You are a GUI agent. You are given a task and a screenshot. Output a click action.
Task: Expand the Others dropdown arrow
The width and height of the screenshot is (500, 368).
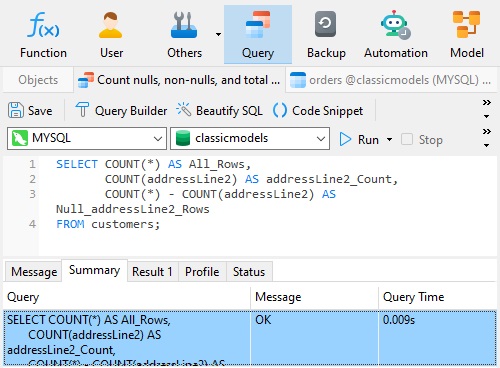point(218,34)
